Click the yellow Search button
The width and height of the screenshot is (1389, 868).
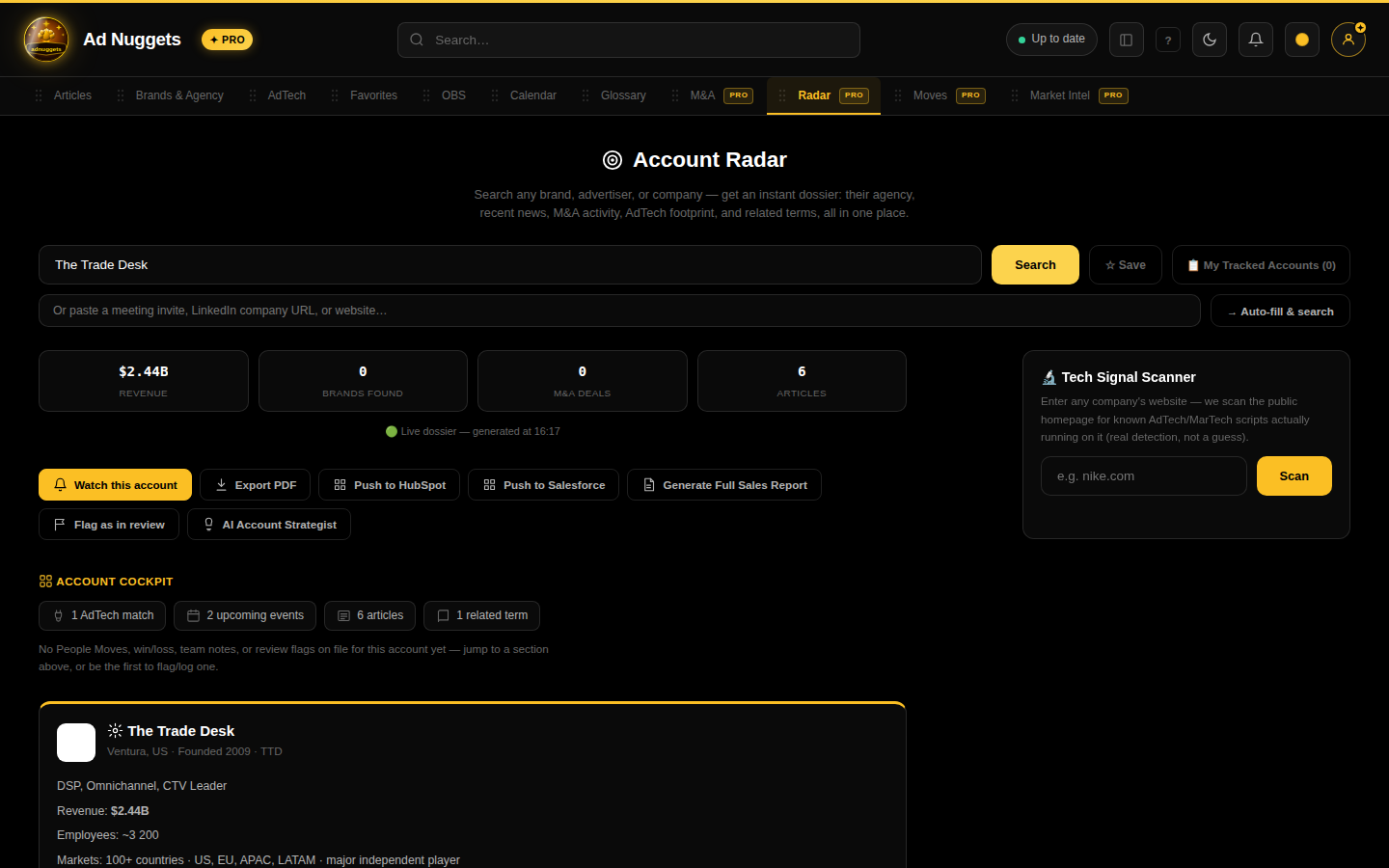click(1035, 265)
